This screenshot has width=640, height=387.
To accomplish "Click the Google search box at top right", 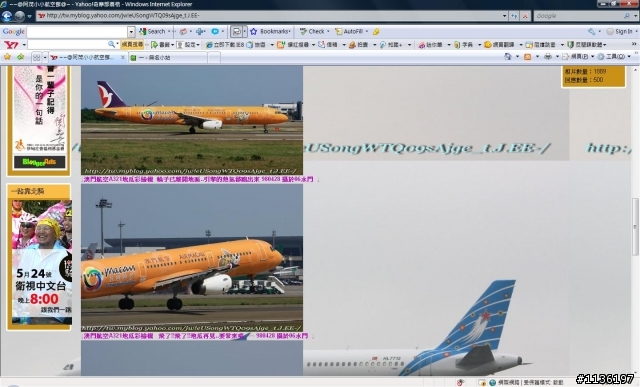I will [x=578, y=16].
